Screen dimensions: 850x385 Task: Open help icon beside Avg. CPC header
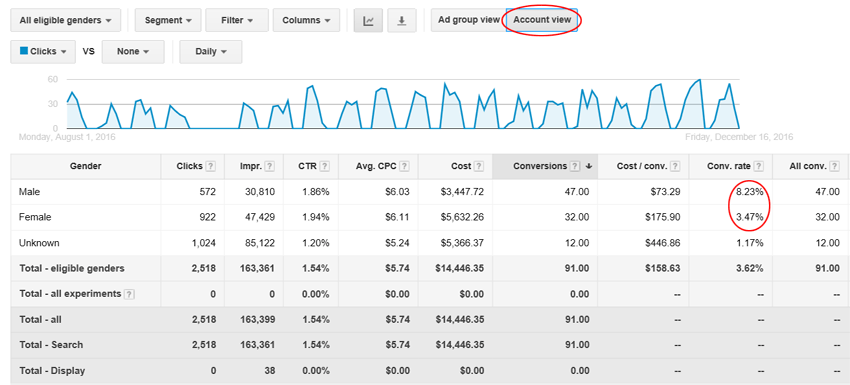coord(404,167)
